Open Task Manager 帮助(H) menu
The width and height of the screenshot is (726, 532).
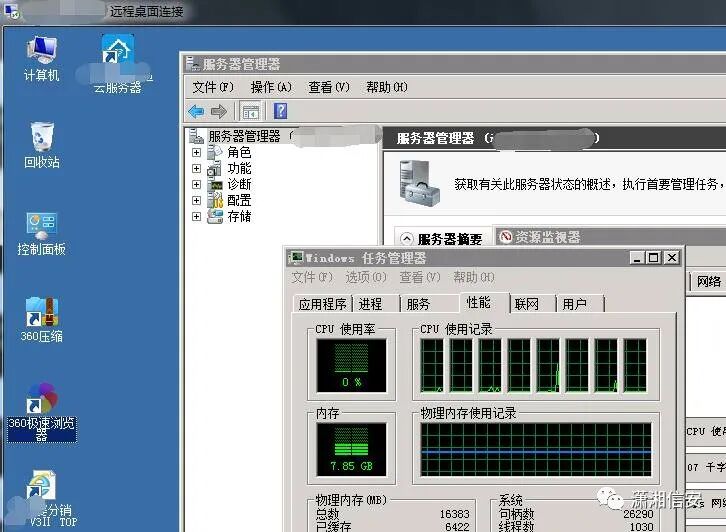pos(474,277)
